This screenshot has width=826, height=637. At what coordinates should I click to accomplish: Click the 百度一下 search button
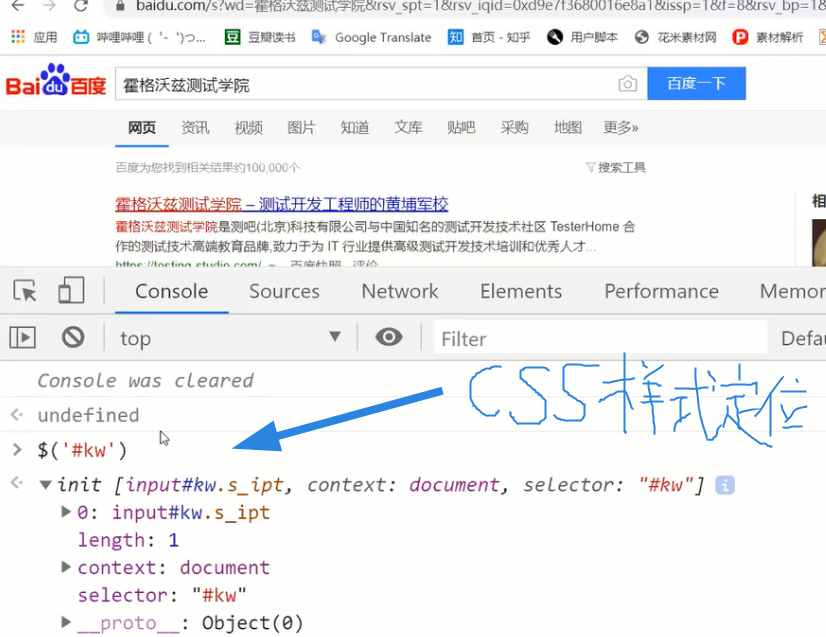(x=696, y=83)
